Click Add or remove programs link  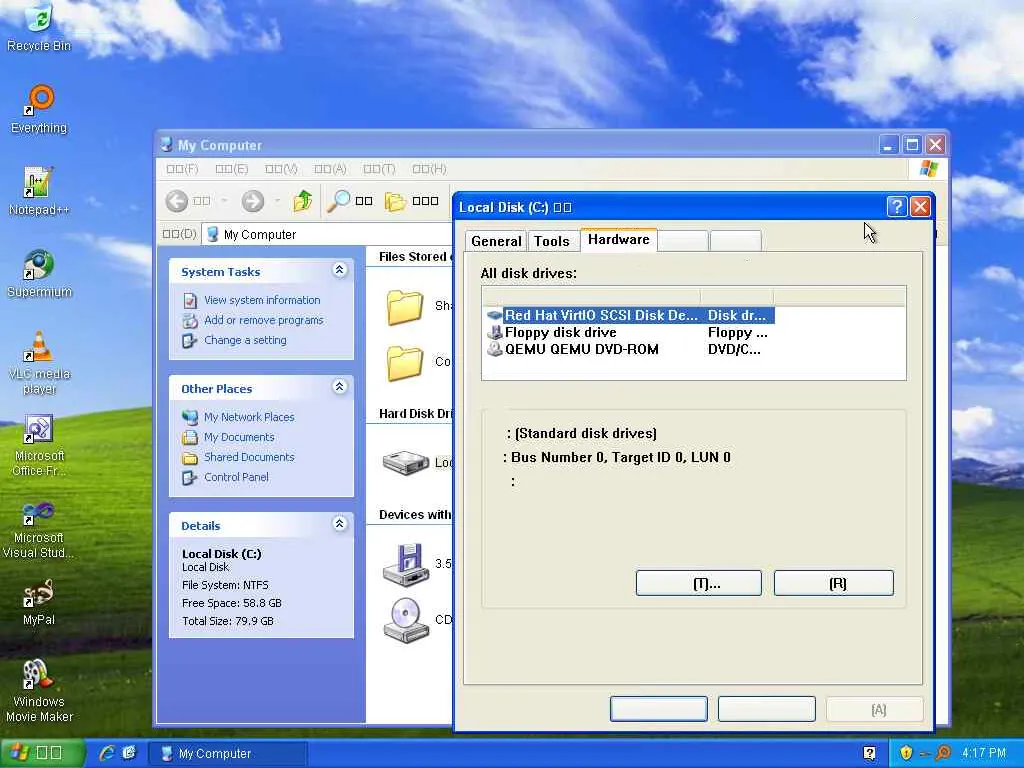[x=263, y=320]
